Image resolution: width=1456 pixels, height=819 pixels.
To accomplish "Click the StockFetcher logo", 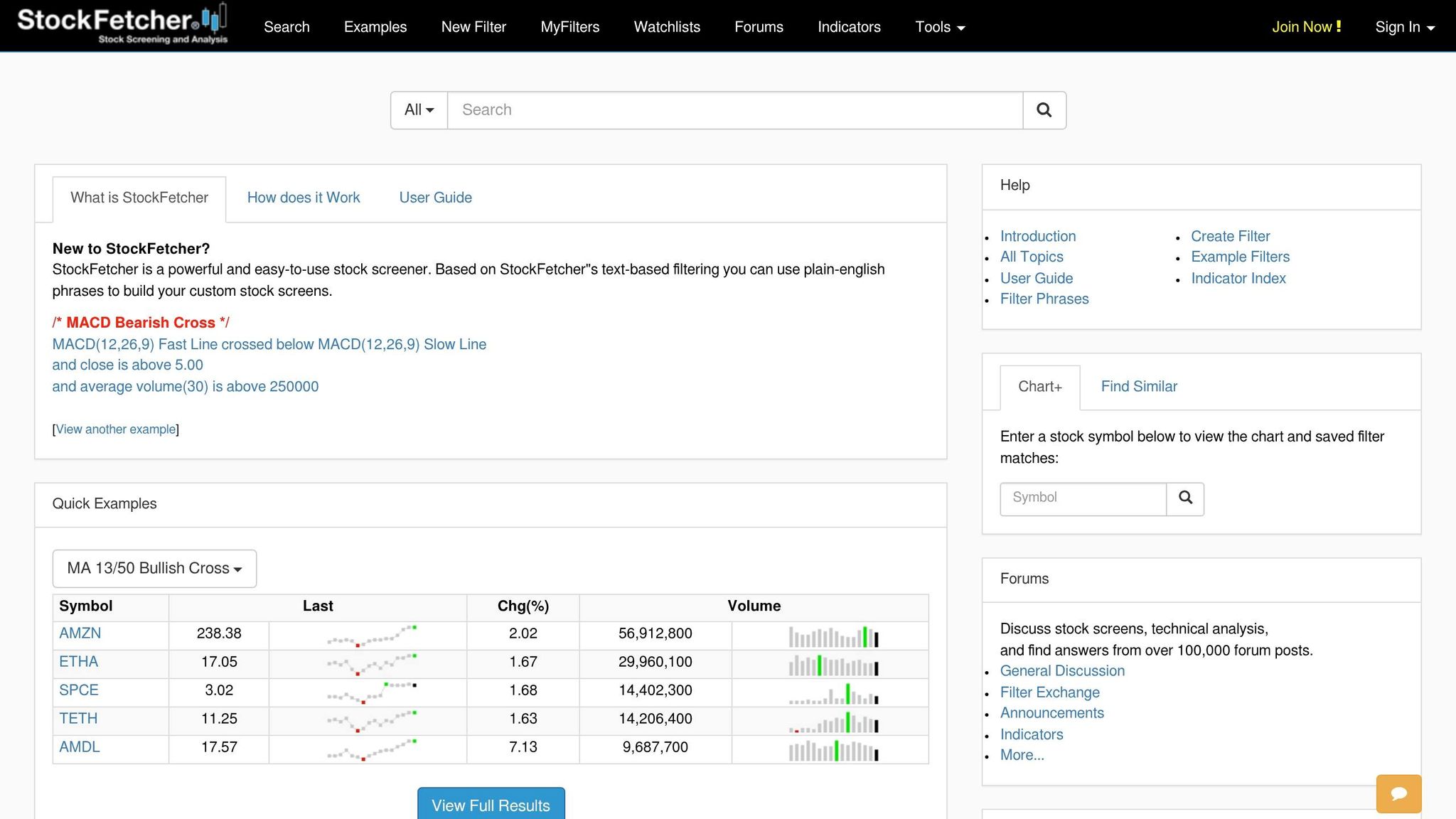I will tap(122, 26).
